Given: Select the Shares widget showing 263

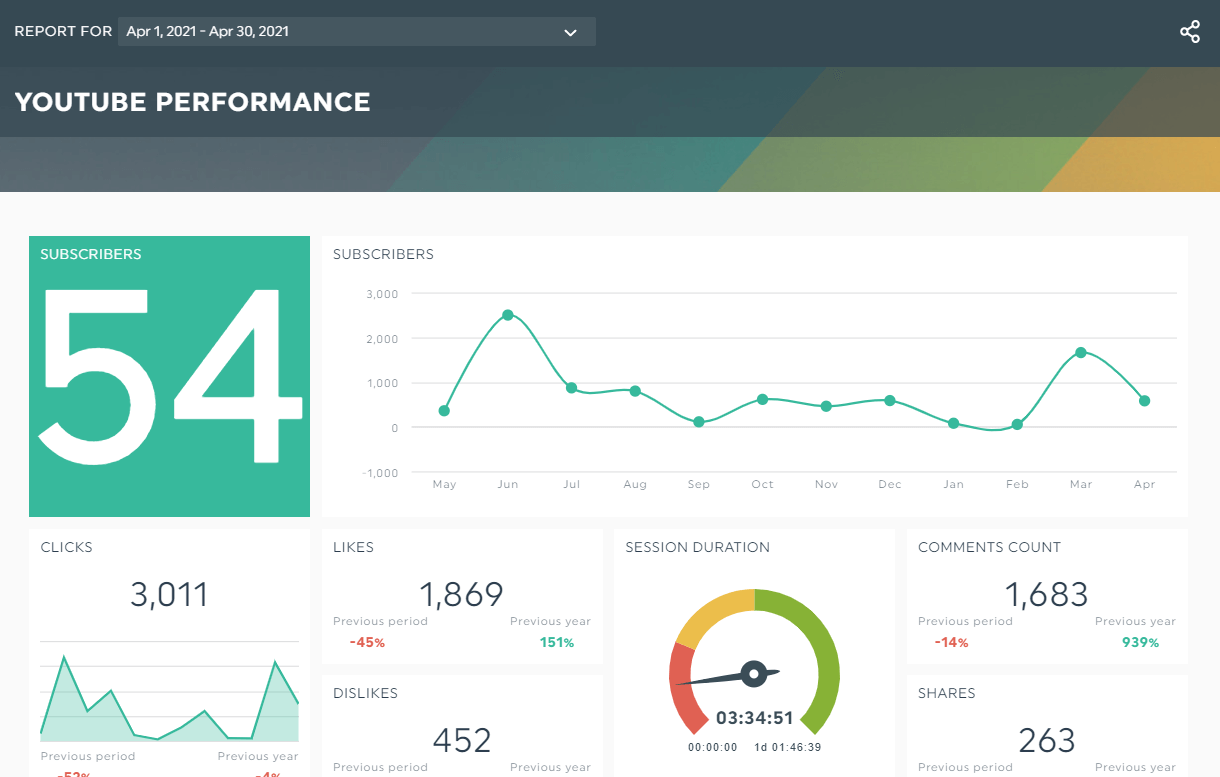Looking at the screenshot, I should (x=1047, y=726).
